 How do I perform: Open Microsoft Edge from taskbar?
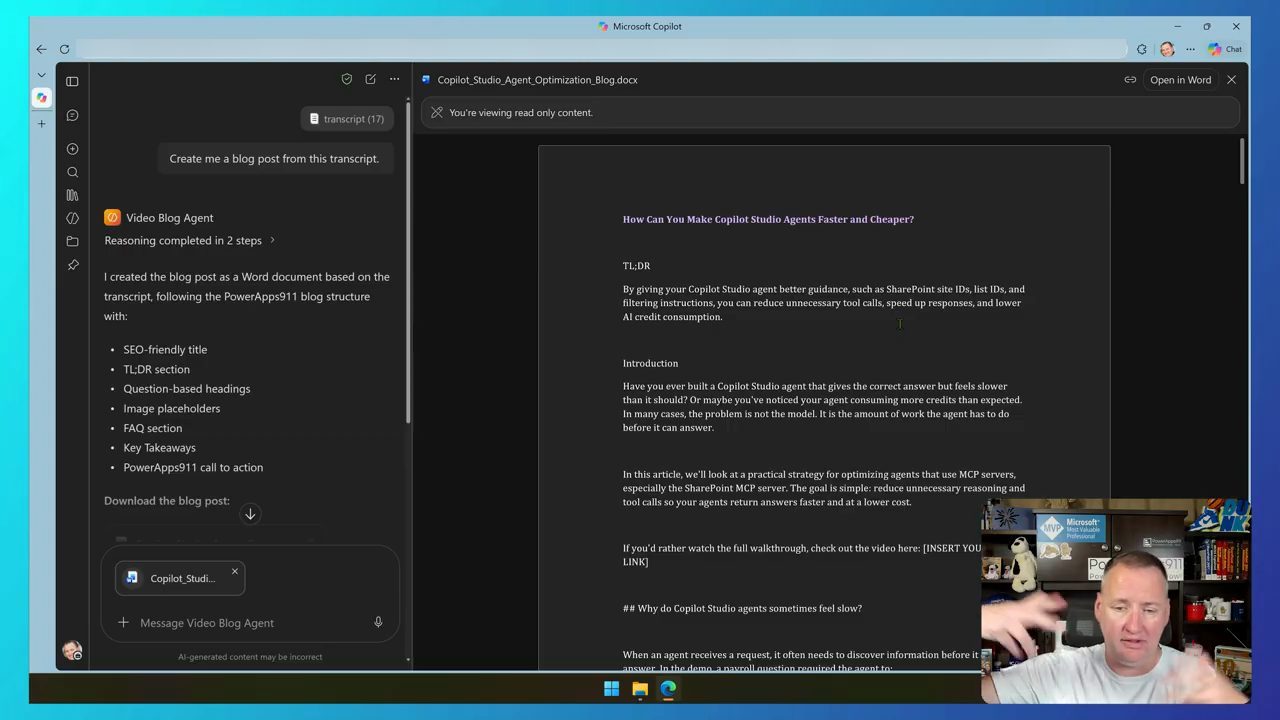[668, 688]
